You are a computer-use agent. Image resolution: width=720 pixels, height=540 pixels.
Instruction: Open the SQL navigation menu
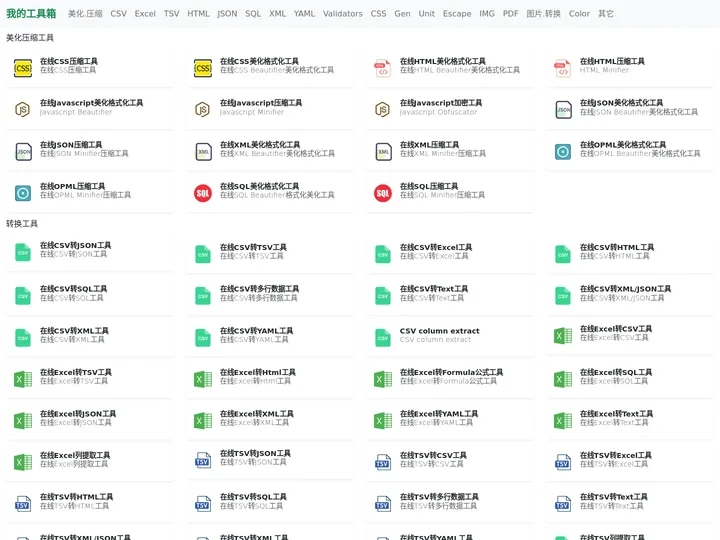point(253,14)
